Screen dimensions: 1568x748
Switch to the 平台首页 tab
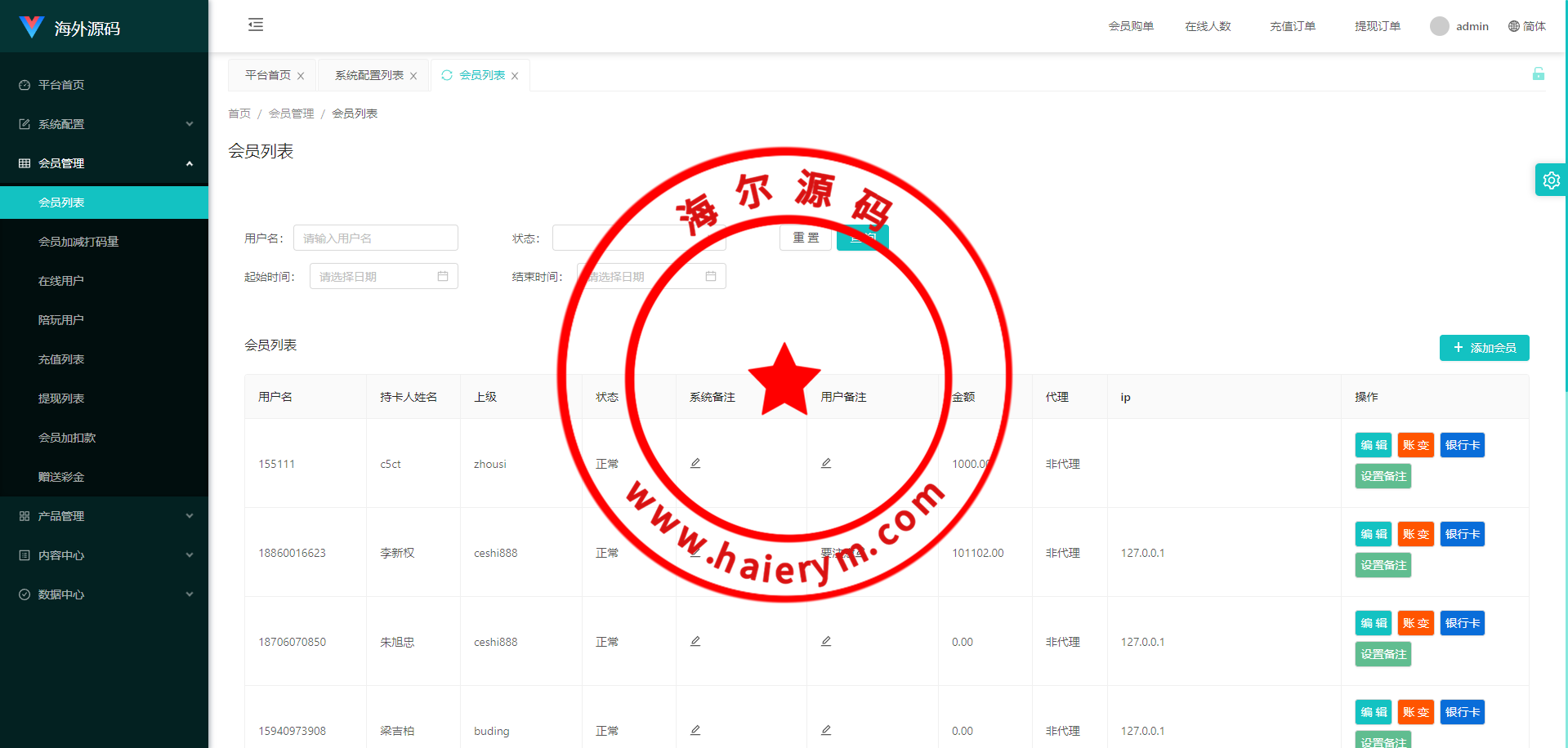click(267, 75)
